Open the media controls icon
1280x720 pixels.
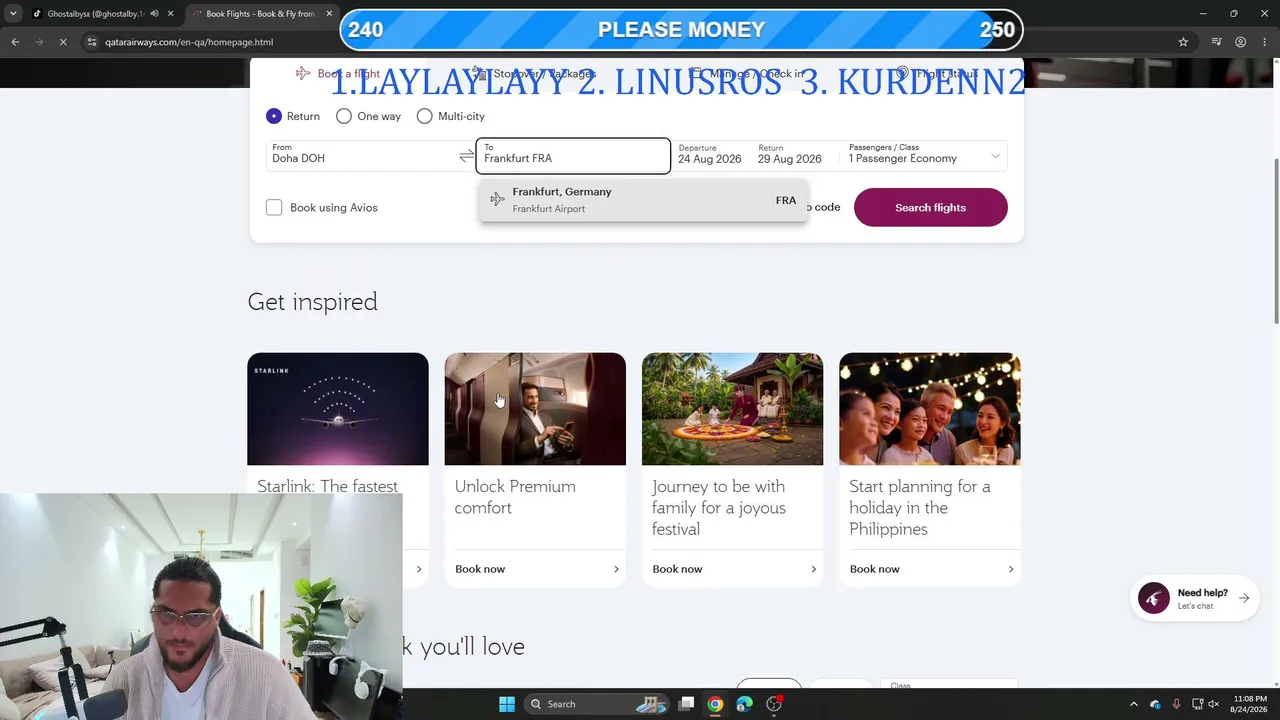pos(1216,42)
